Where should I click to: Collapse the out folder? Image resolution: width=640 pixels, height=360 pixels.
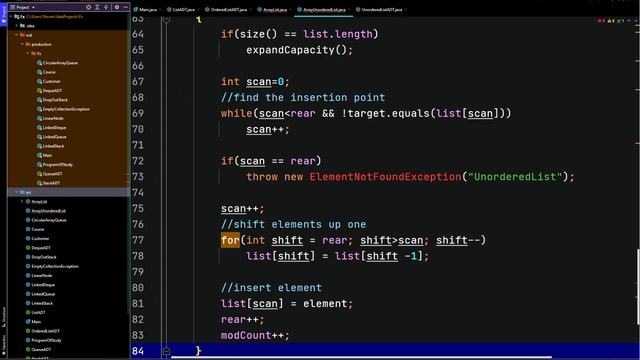coord(17,35)
